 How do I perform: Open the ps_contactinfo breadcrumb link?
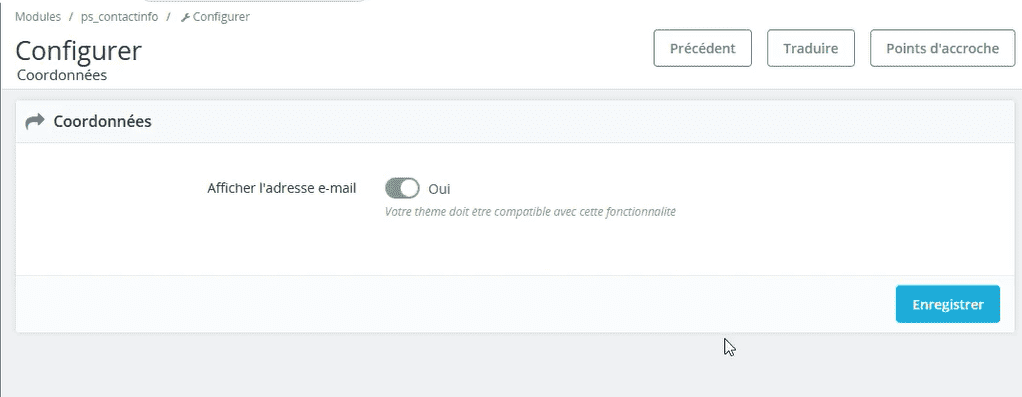coord(119,17)
